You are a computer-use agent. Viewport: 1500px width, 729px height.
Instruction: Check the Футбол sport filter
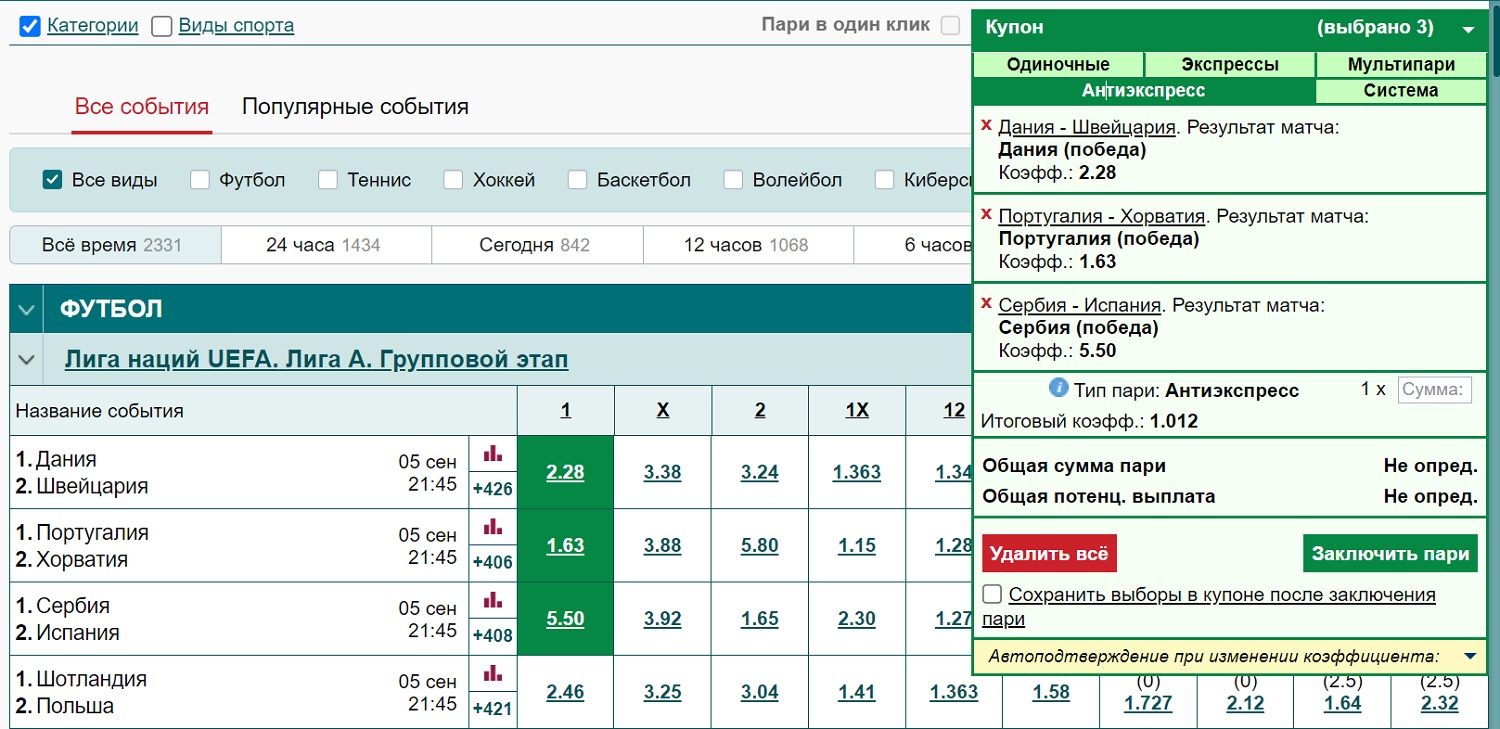[x=200, y=180]
